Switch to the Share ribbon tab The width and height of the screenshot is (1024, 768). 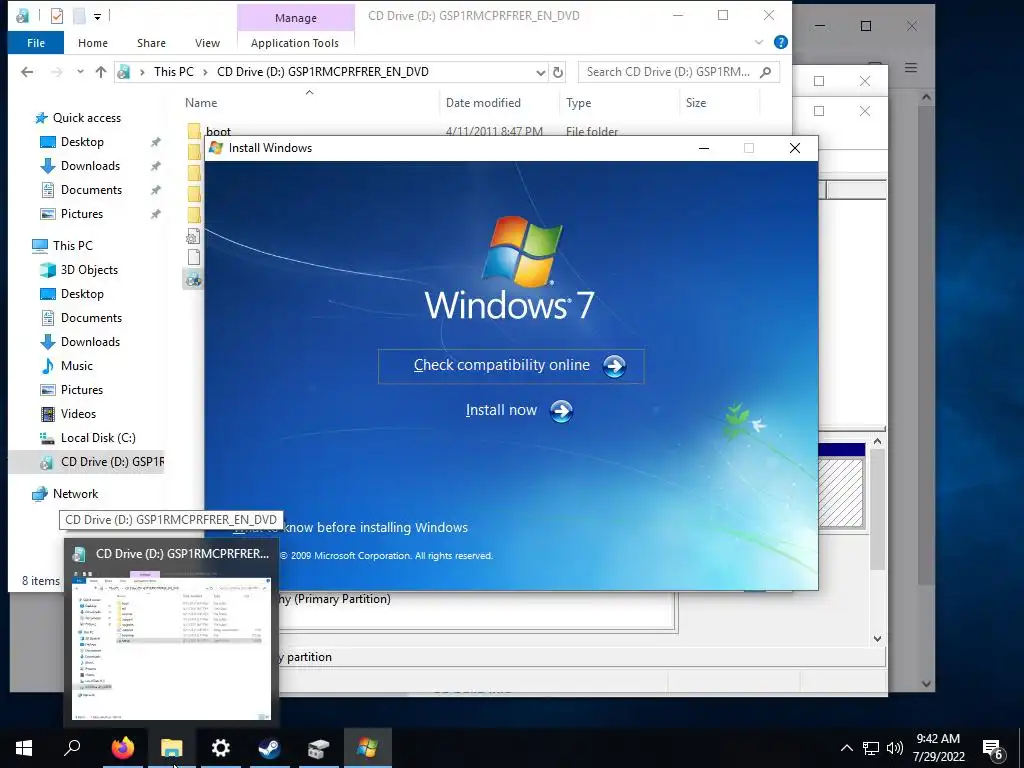[x=152, y=43]
